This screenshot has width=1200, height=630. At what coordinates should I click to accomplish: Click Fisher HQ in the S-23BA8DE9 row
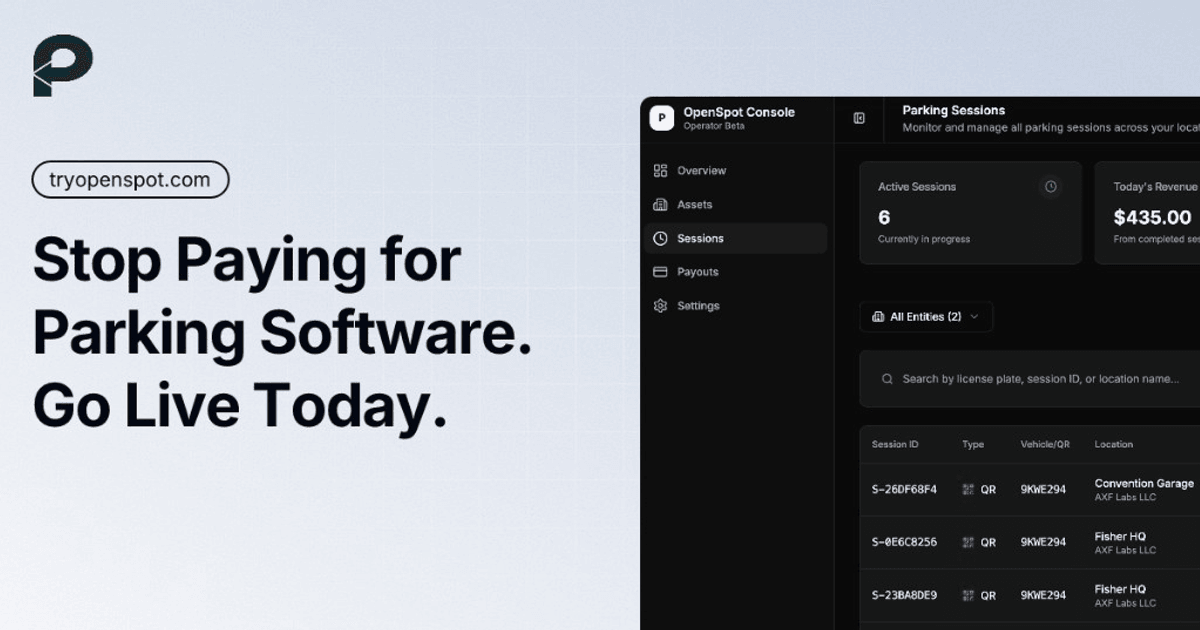pyautogui.click(x=1120, y=590)
